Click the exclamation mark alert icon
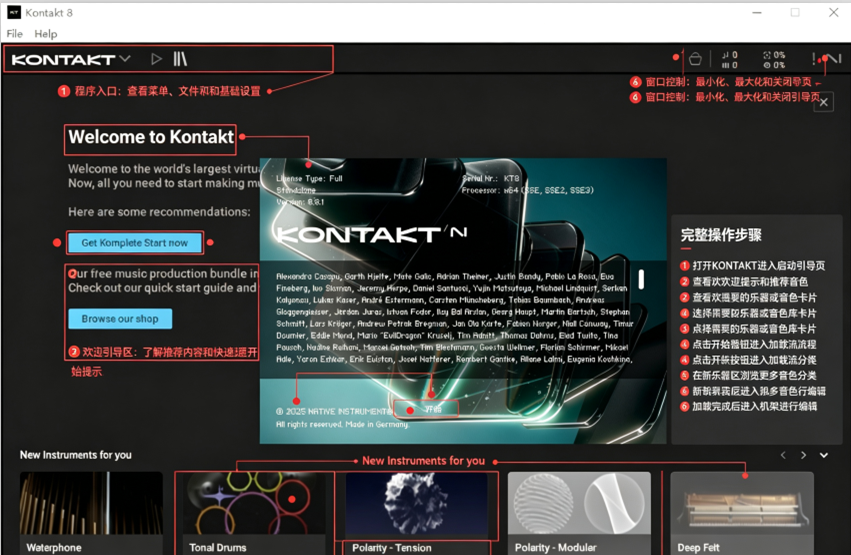 point(813,59)
